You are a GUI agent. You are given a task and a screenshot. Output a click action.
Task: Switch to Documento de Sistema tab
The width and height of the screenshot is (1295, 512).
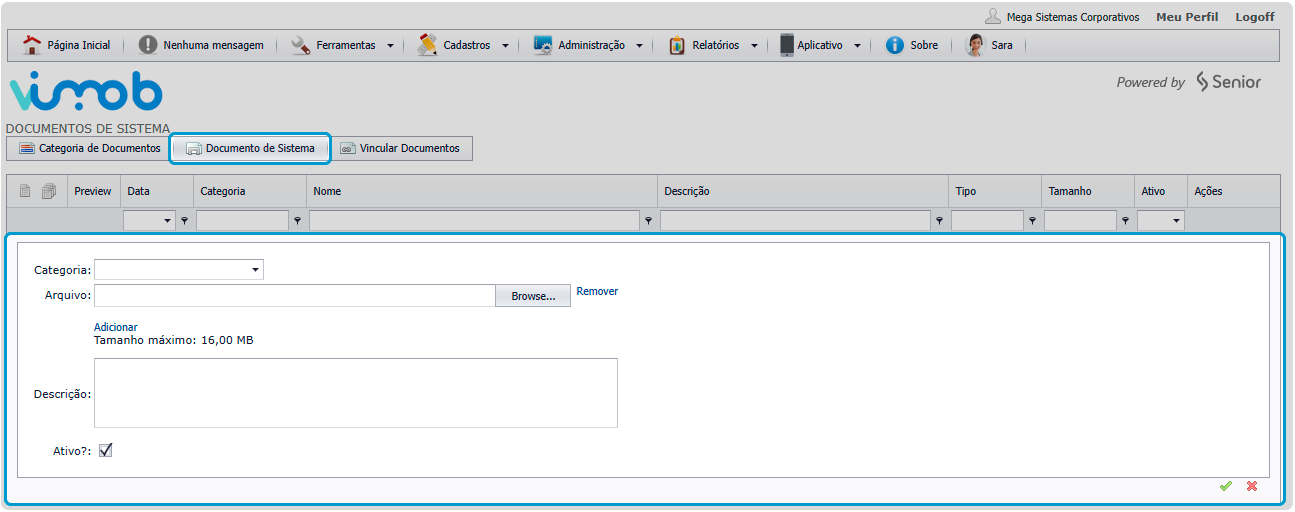pyautogui.click(x=250, y=148)
